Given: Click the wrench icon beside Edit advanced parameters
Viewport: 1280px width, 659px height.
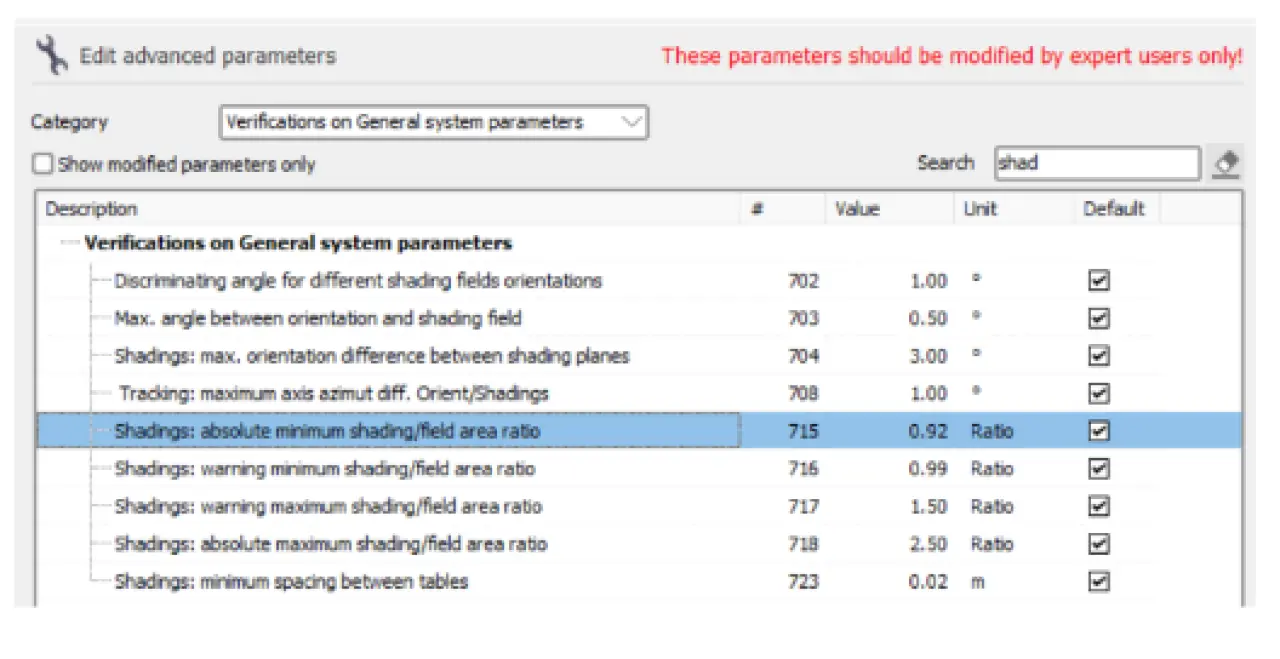Looking at the screenshot, I should pyautogui.click(x=51, y=56).
